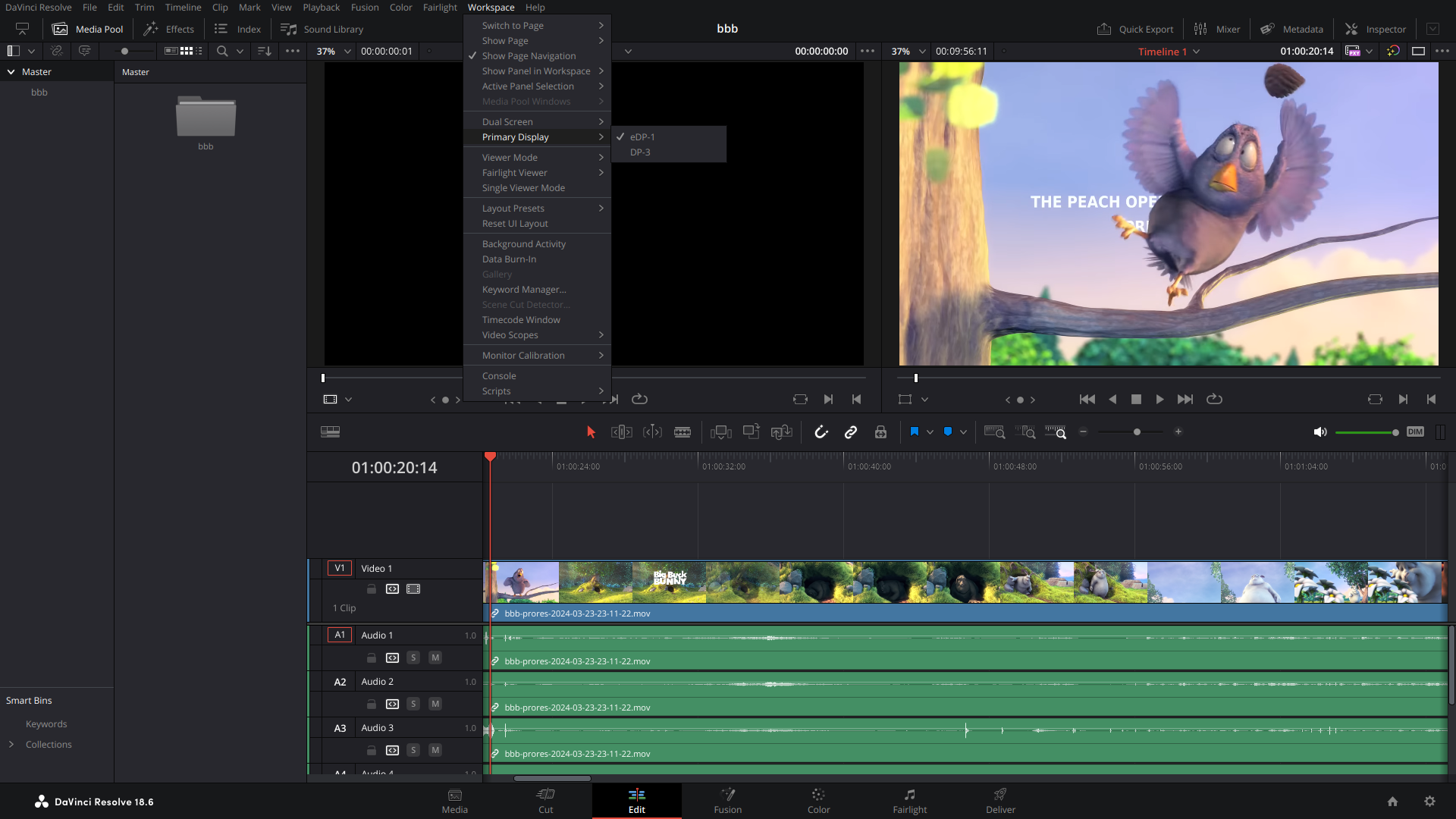Open the Quick Export button
Screen dimensions: 1456x819
coord(1135,29)
